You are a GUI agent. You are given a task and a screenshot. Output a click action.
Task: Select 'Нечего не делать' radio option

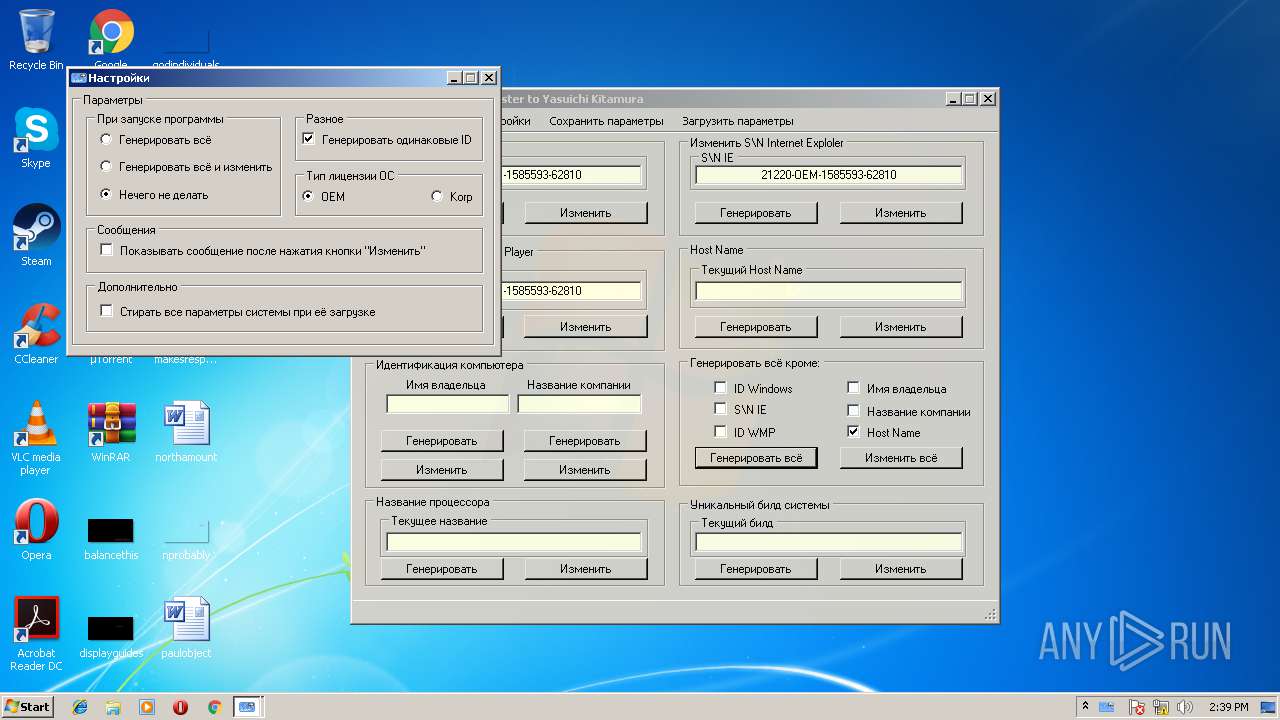coord(107,195)
